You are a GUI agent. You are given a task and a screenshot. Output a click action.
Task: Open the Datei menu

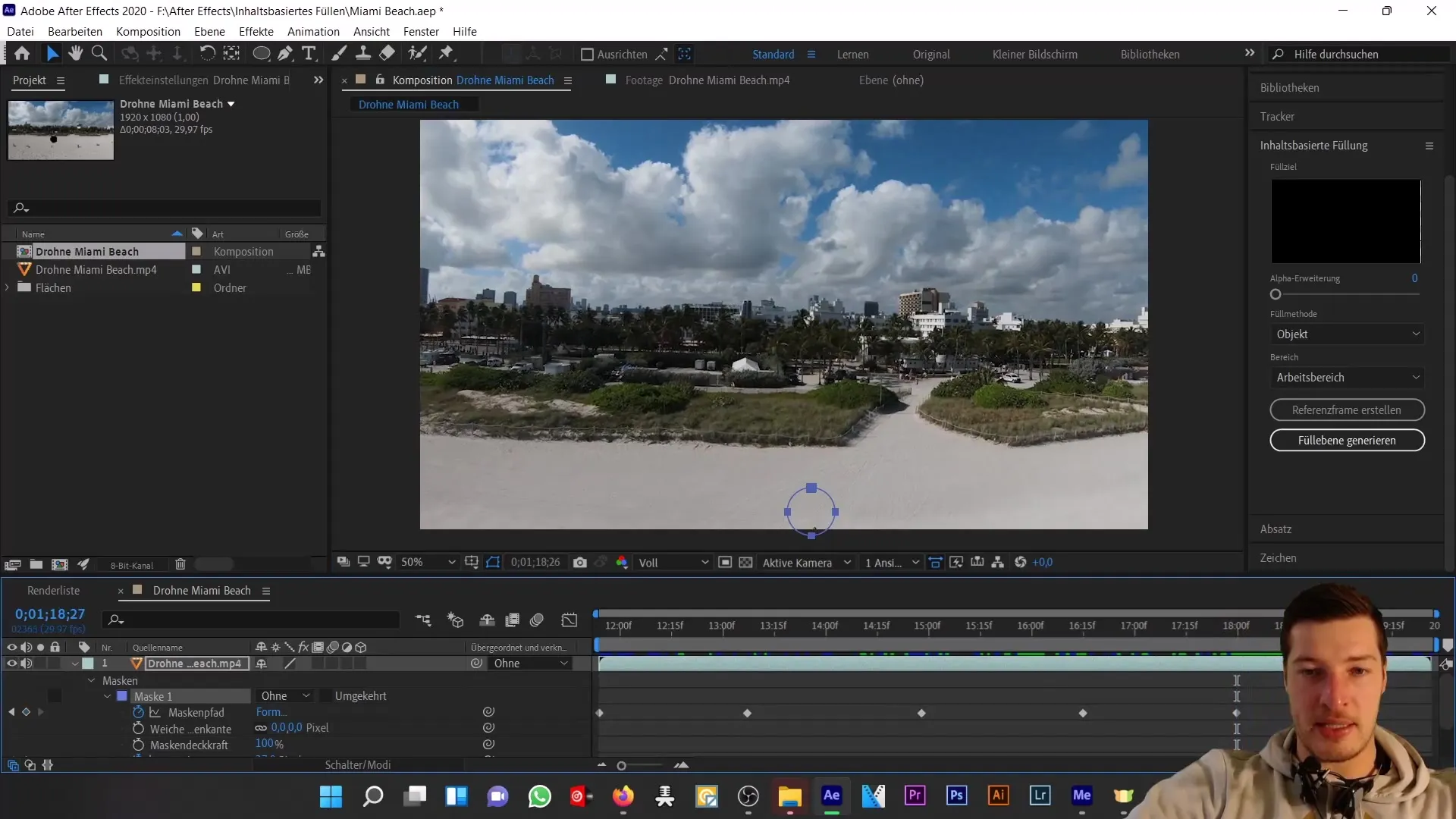pos(20,32)
